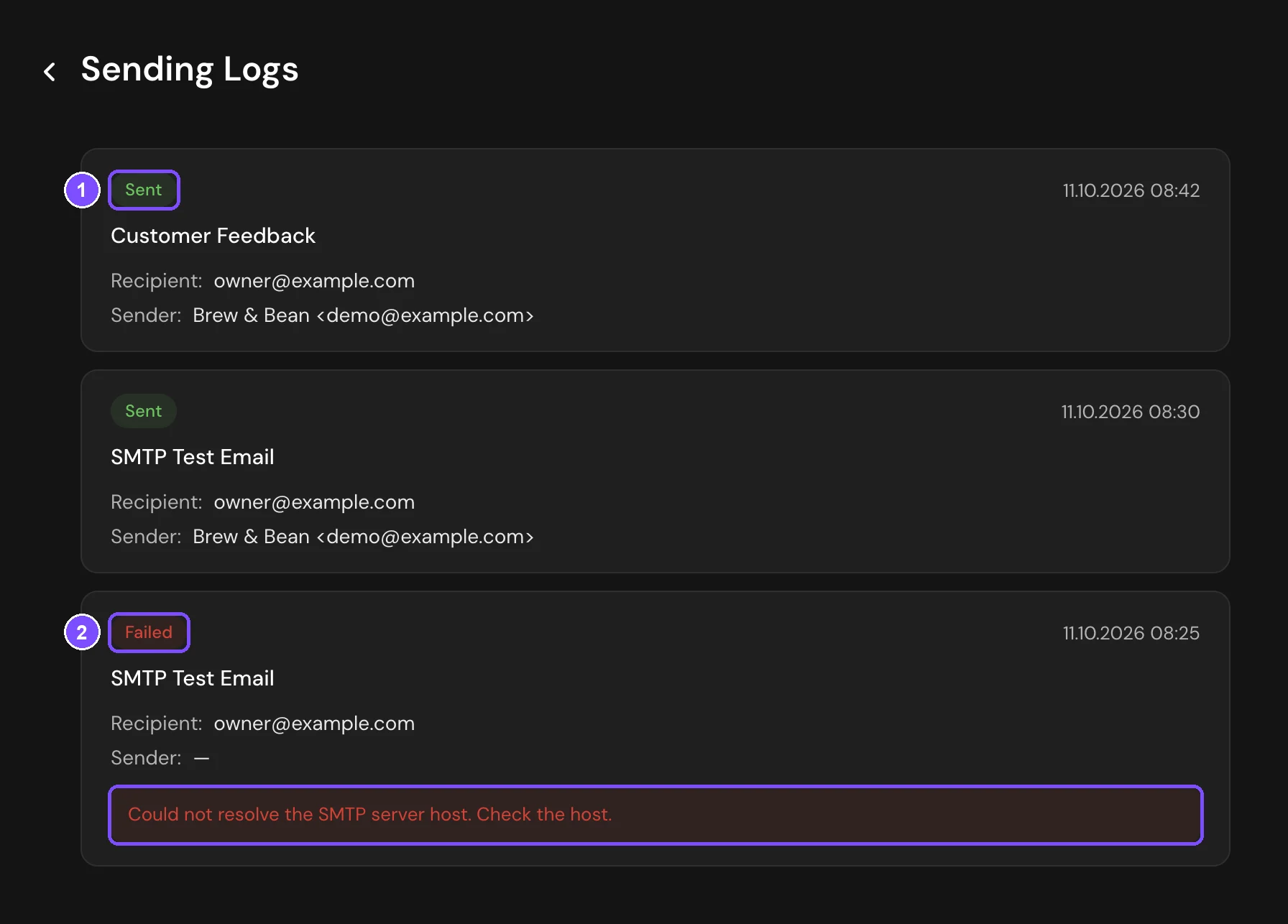Go back using the arrow beside Sending Logs
The height and width of the screenshot is (924, 1288).
tap(50, 71)
